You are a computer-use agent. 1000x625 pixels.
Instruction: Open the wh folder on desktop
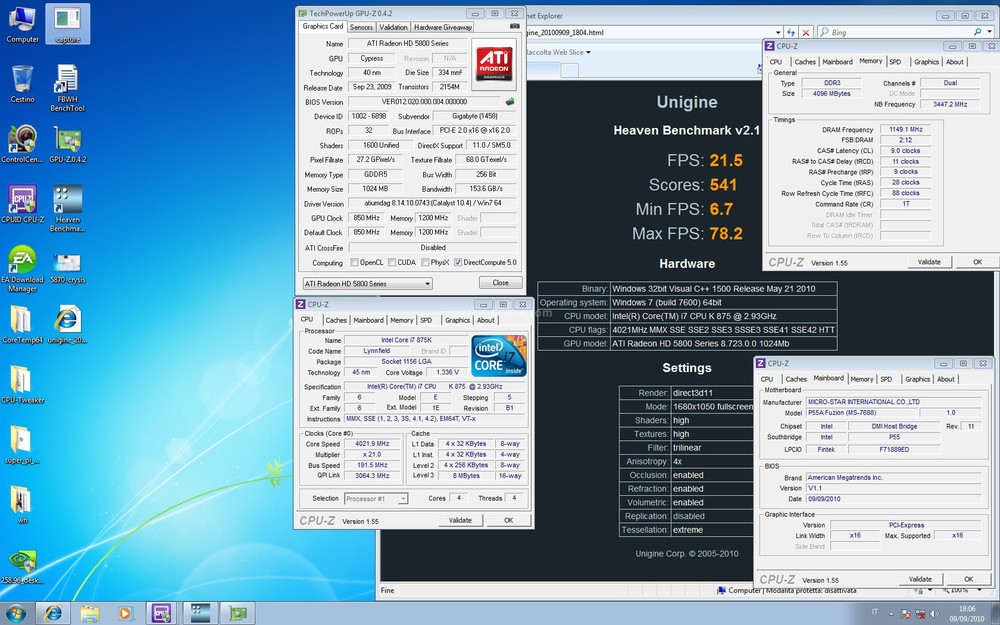(22, 504)
